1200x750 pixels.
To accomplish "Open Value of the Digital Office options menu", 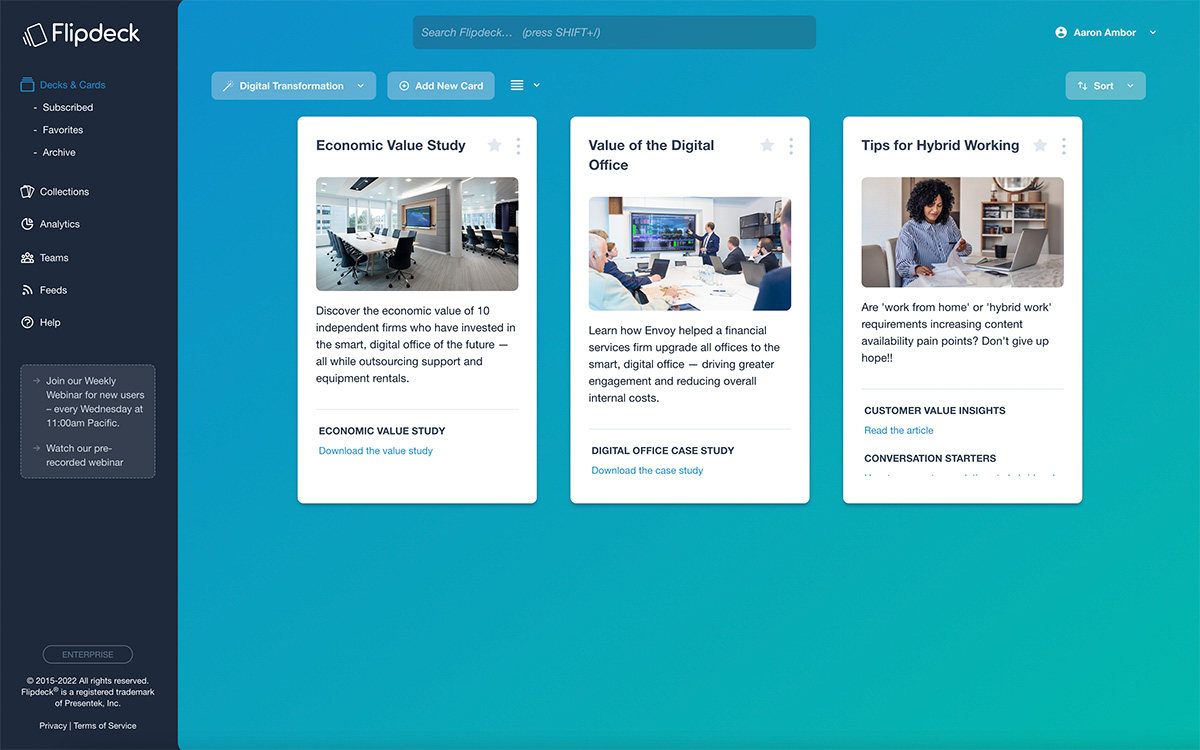I will click(x=791, y=146).
